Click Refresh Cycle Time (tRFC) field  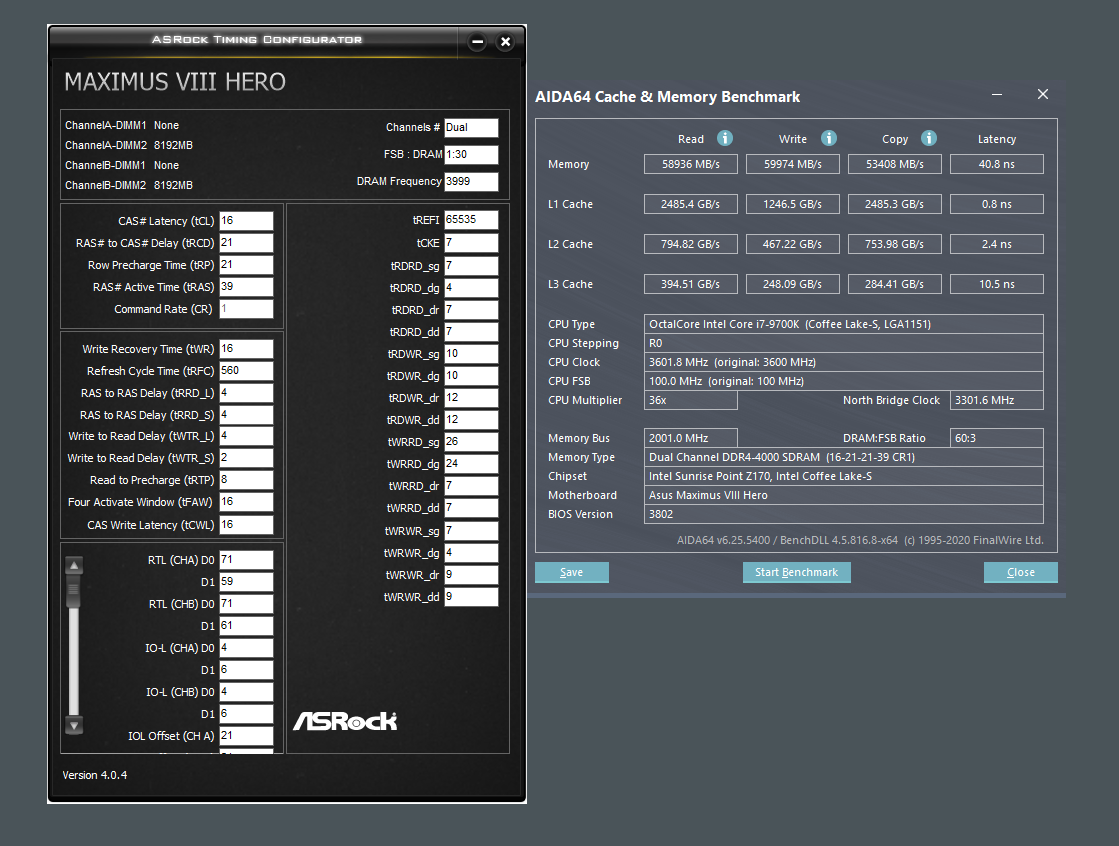246,371
